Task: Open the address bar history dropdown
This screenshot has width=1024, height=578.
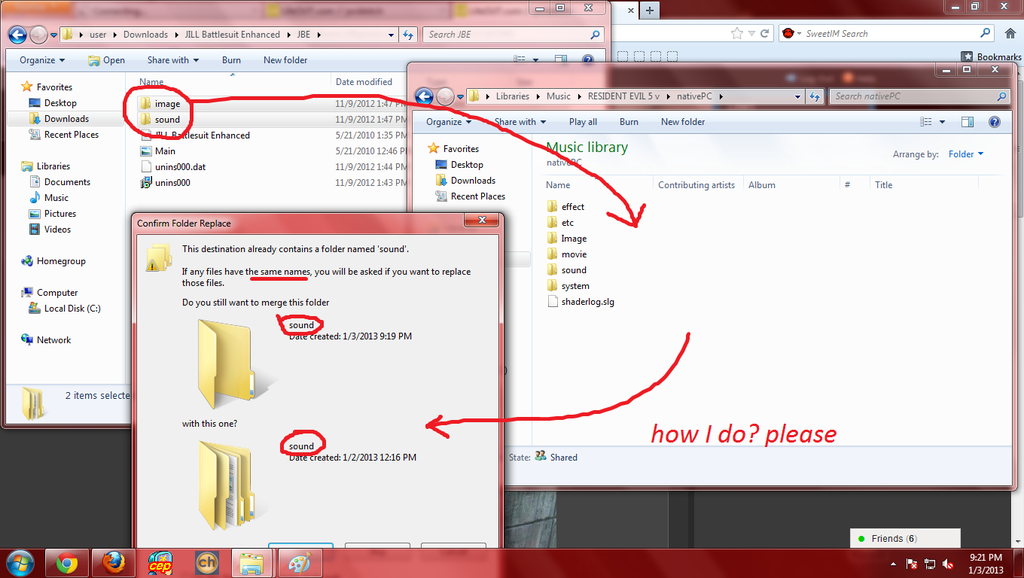Action: tap(393, 34)
